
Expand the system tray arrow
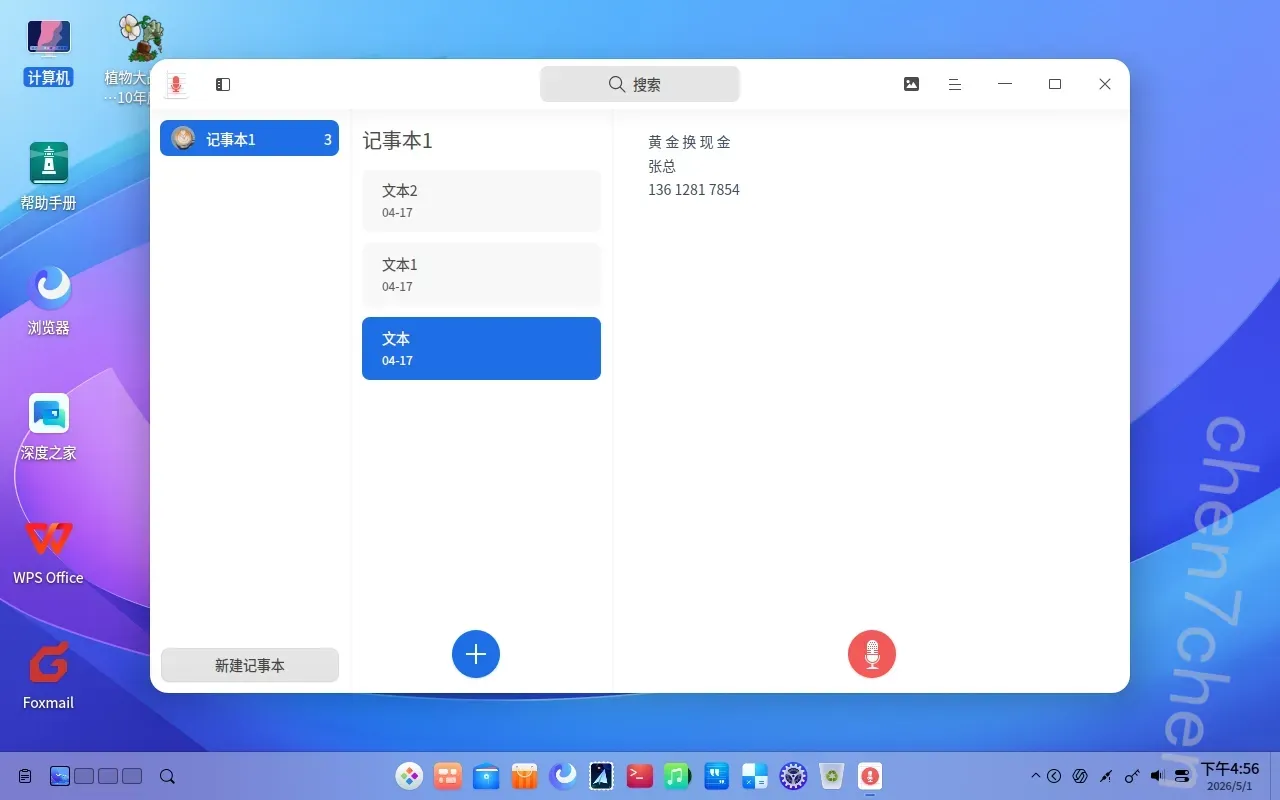click(1036, 776)
